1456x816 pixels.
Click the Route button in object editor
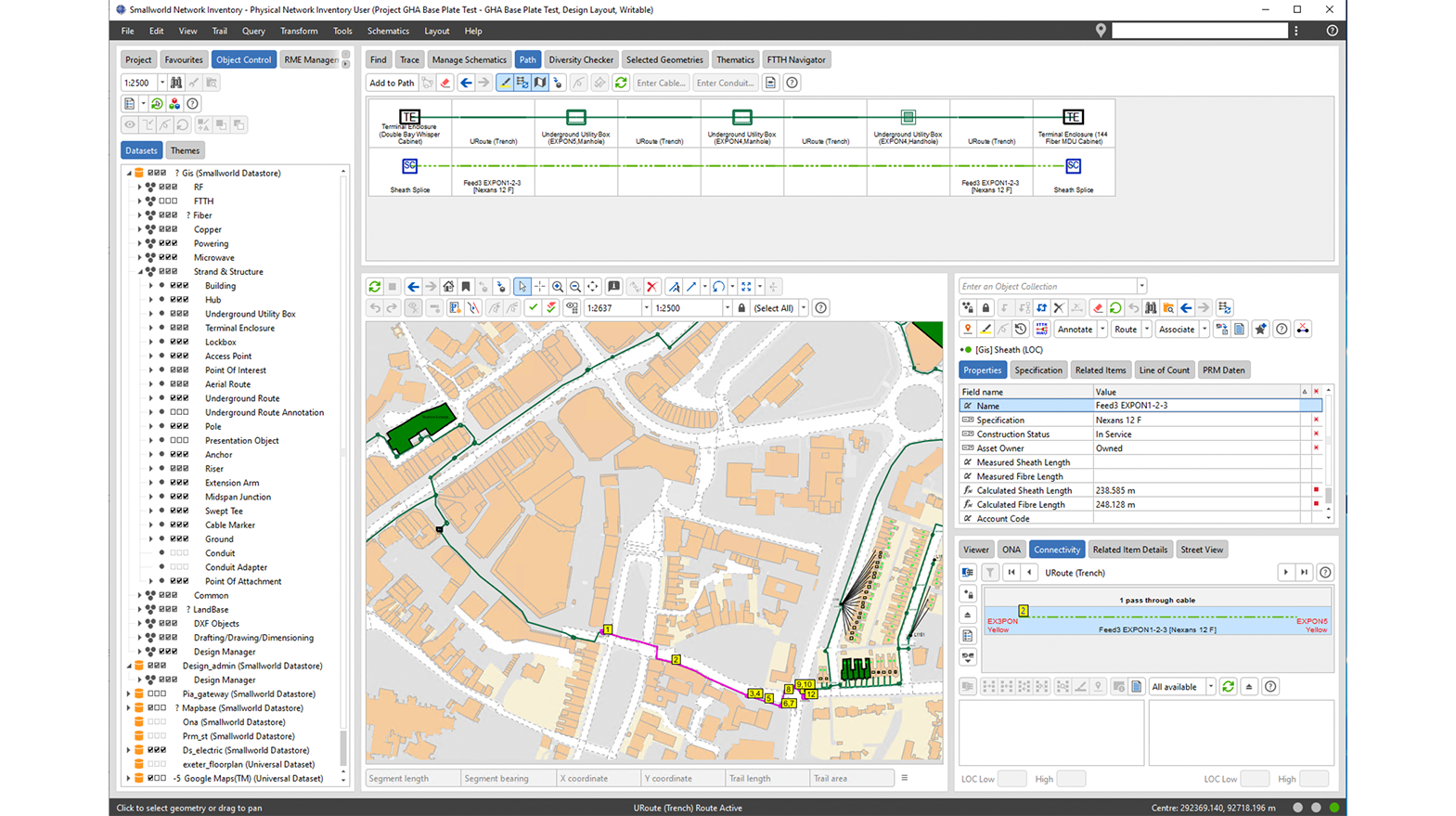click(1125, 330)
